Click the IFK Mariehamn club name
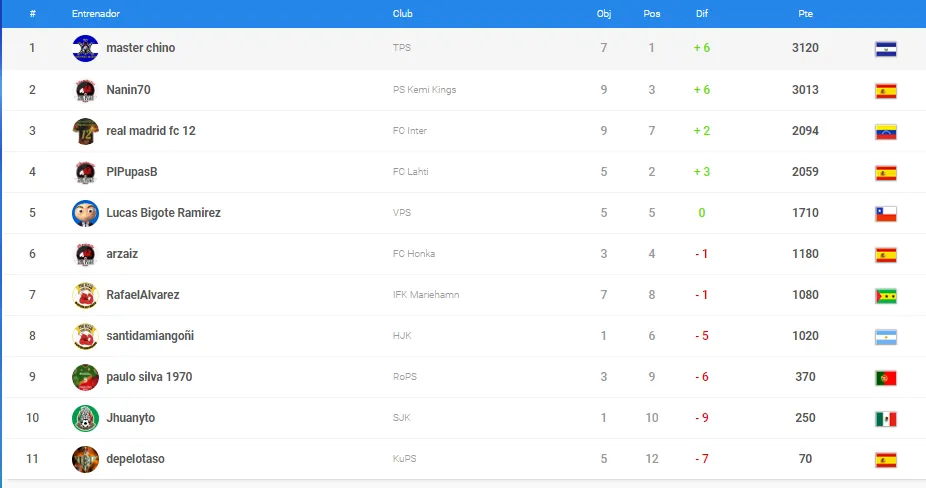 click(426, 295)
